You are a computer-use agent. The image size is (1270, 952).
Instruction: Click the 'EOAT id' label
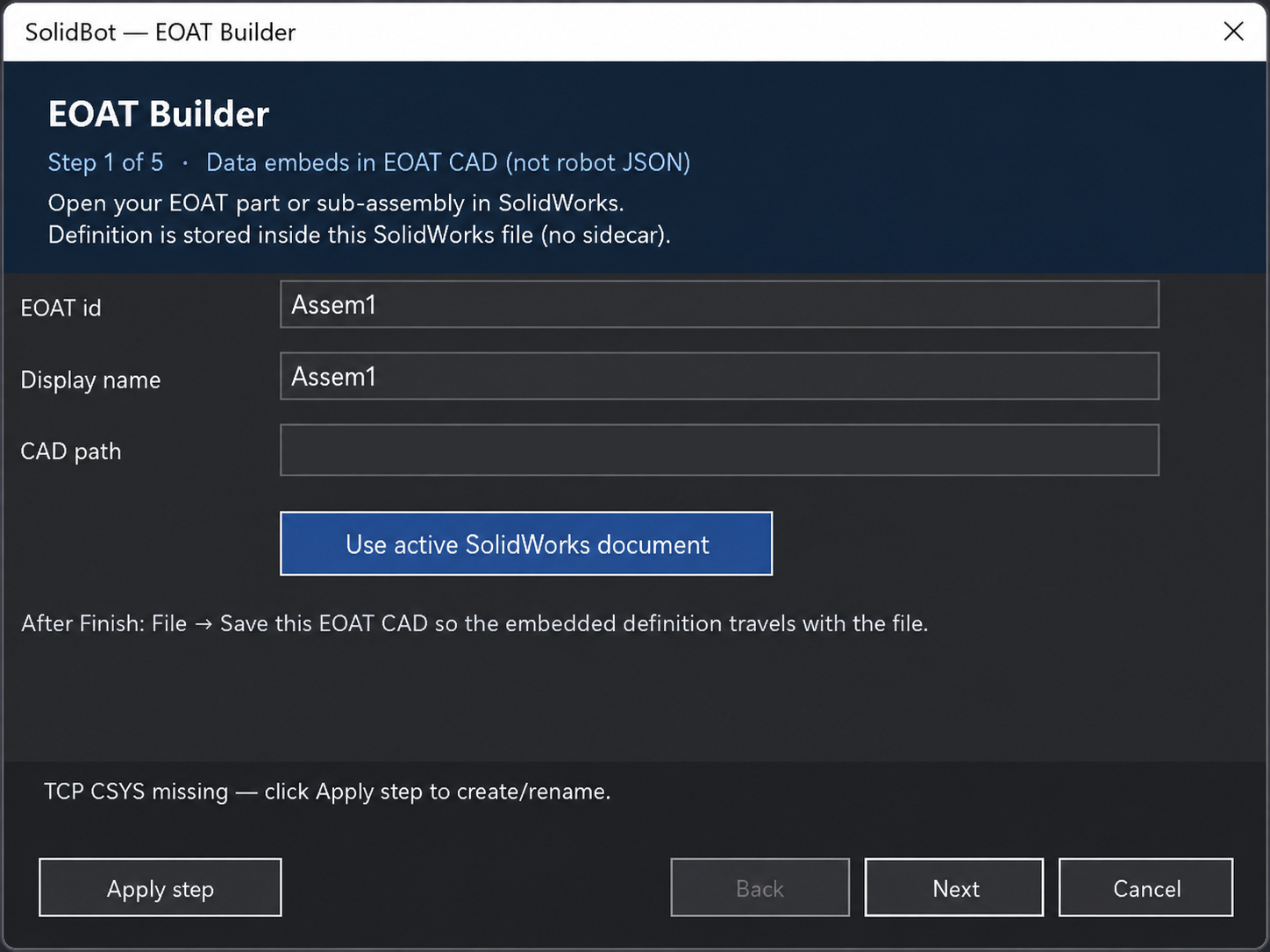(61, 308)
